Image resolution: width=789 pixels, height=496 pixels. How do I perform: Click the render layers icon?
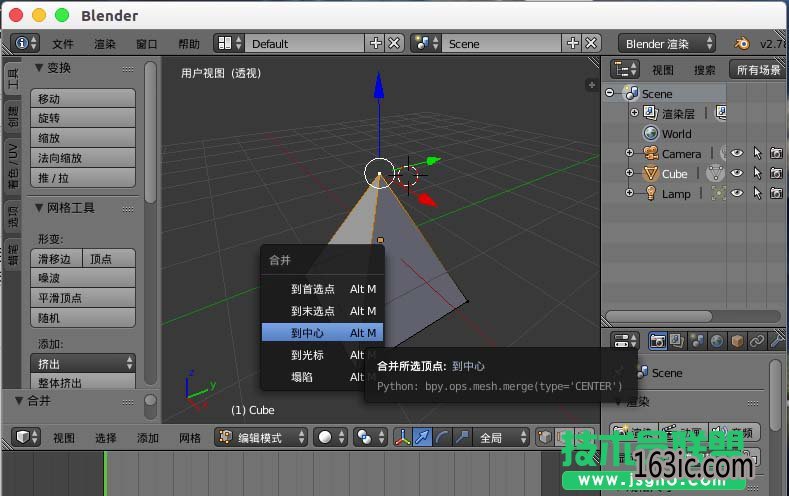651,113
